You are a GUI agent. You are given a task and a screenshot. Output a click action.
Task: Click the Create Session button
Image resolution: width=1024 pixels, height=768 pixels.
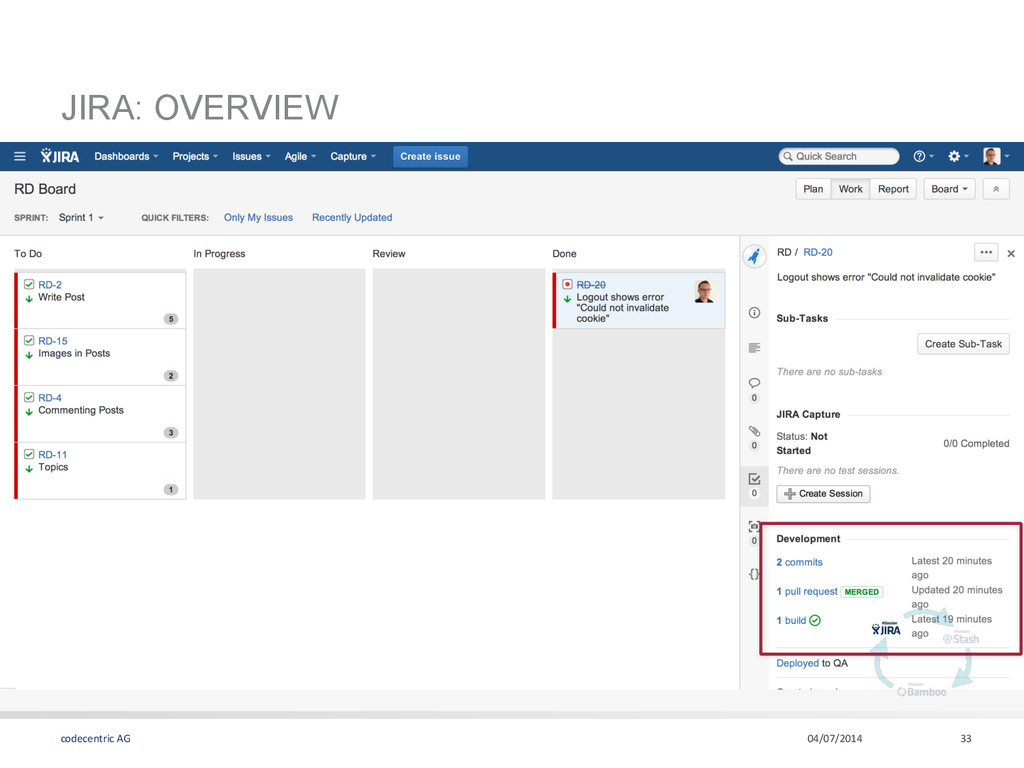[823, 494]
